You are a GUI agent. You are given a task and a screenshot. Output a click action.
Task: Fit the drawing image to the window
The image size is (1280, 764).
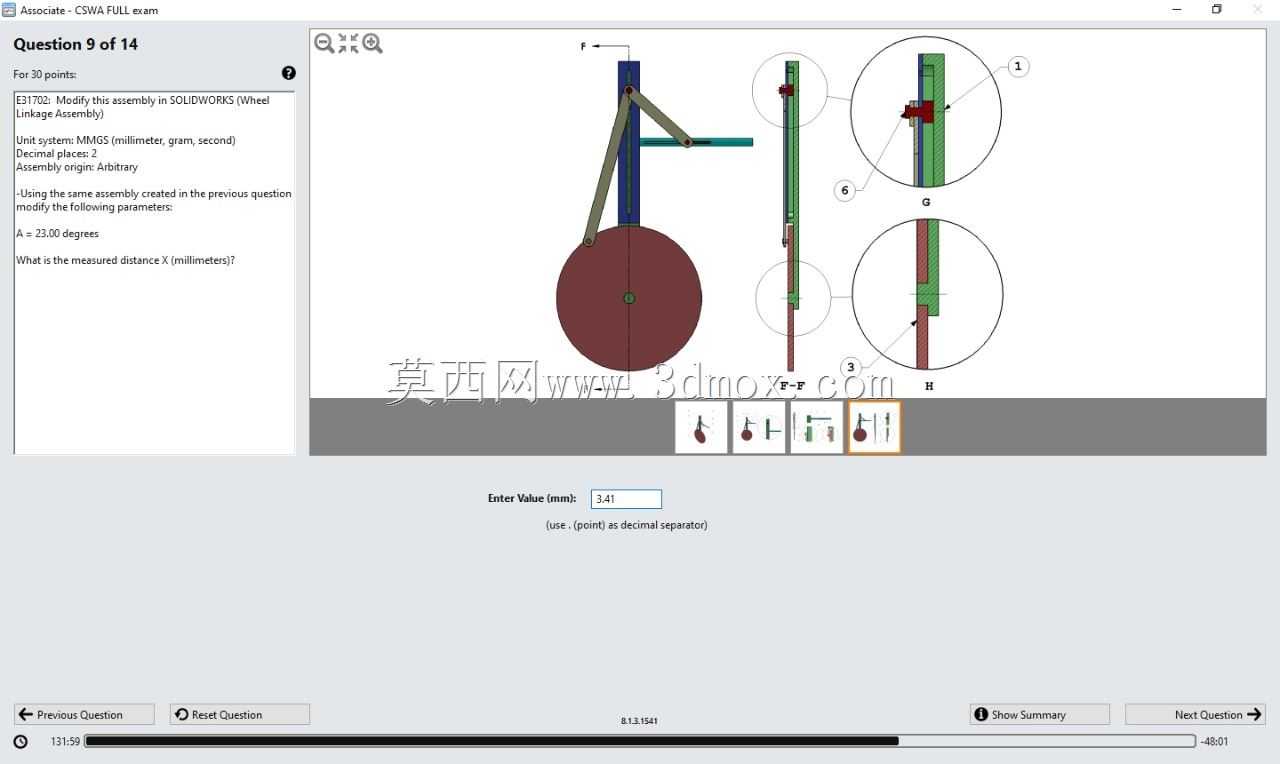[348, 43]
